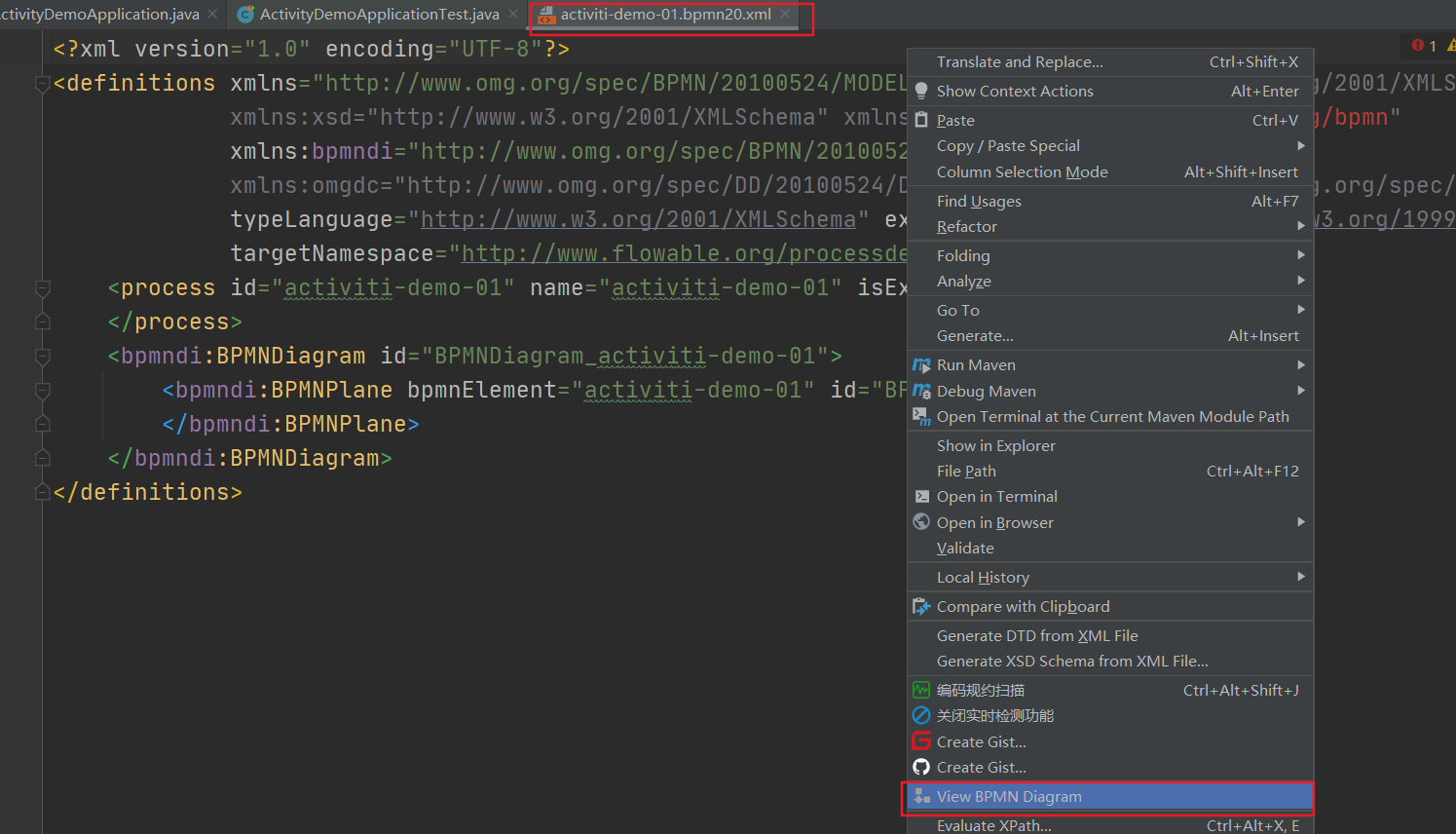
Task: Select Compare with Clipboard
Action: coord(1110,606)
